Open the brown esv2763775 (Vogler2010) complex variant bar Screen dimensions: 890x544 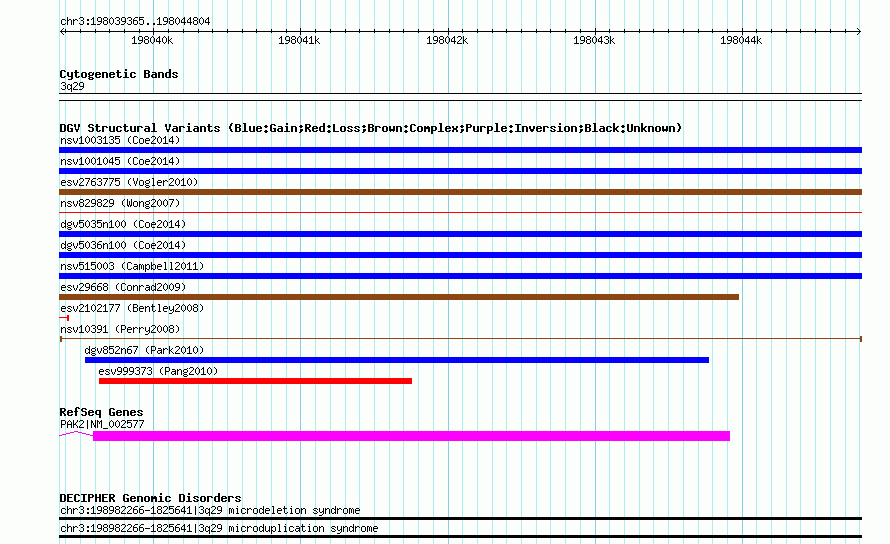(x=460, y=192)
